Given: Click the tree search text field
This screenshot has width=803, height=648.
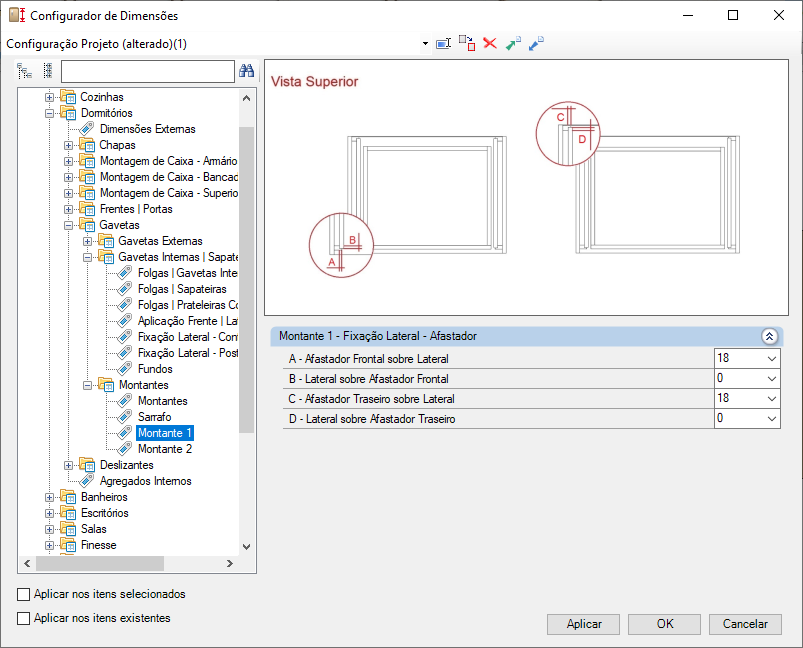Looking at the screenshot, I should click(x=147, y=71).
